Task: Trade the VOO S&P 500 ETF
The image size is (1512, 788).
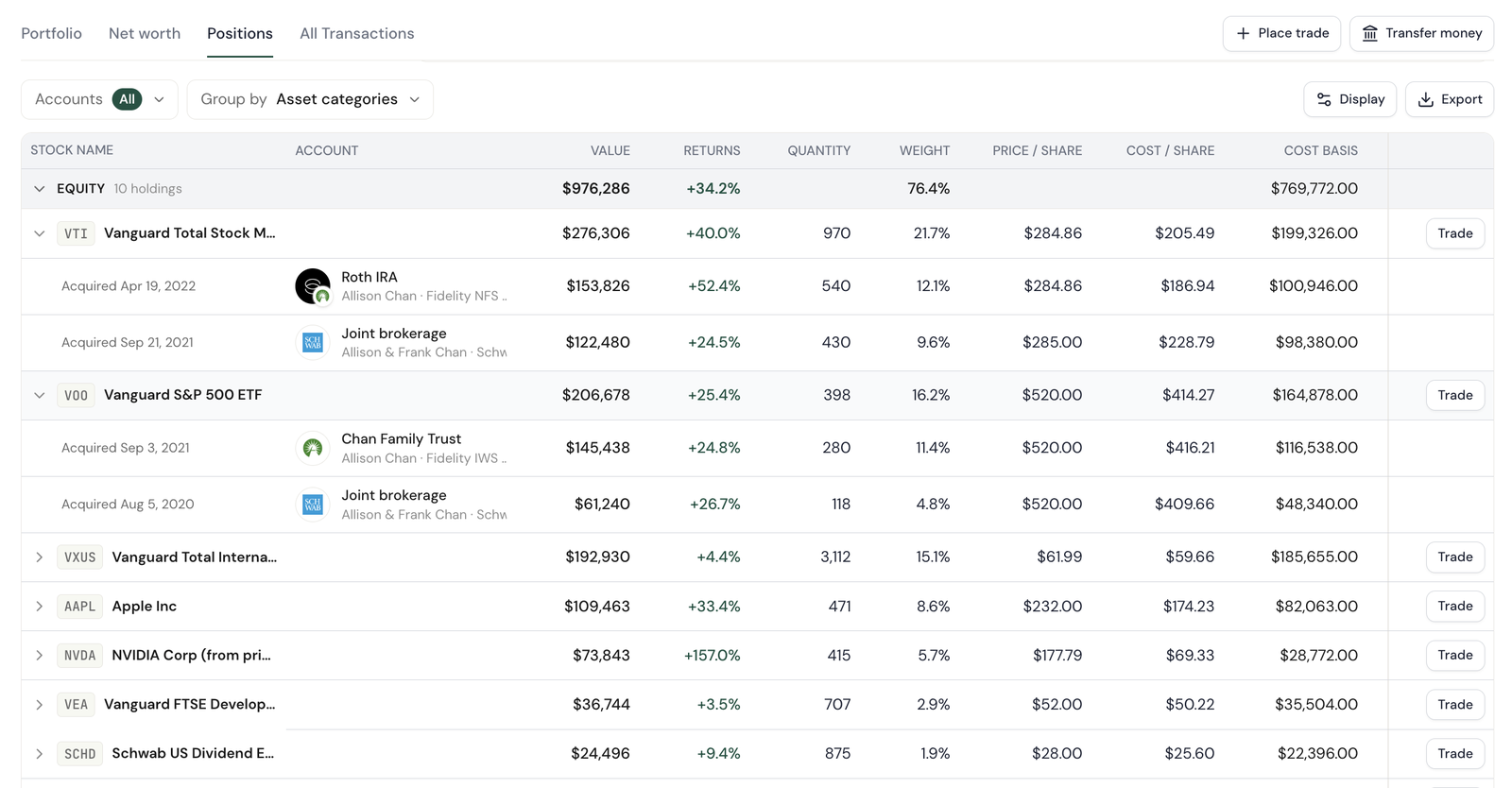Action: [1454, 395]
